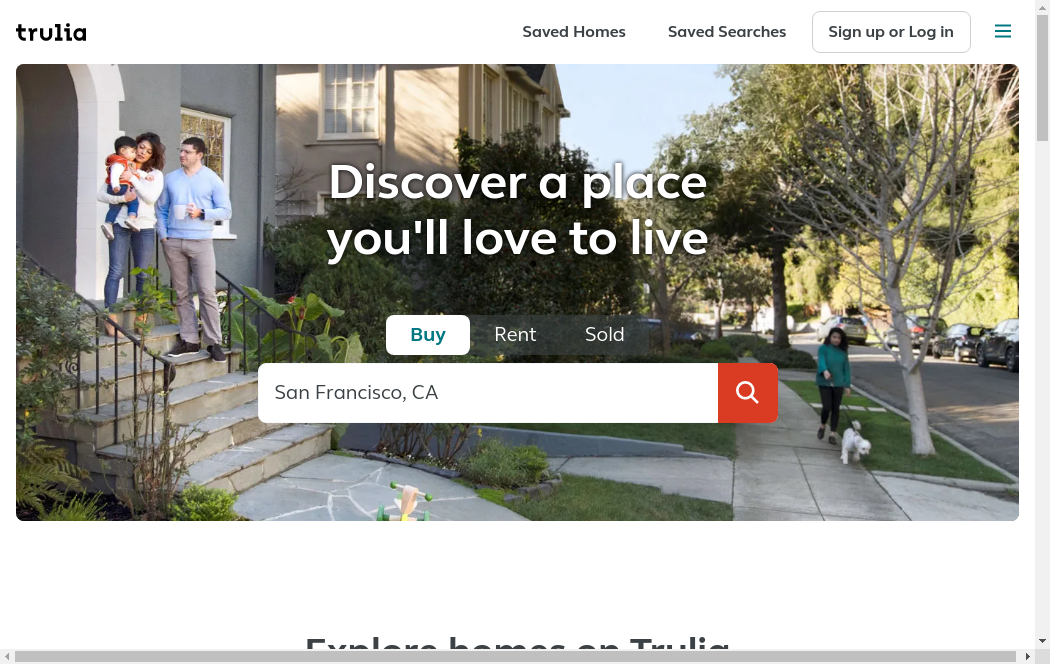
Task: Click Sign up or Log in button
Action: (x=891, y=32)
